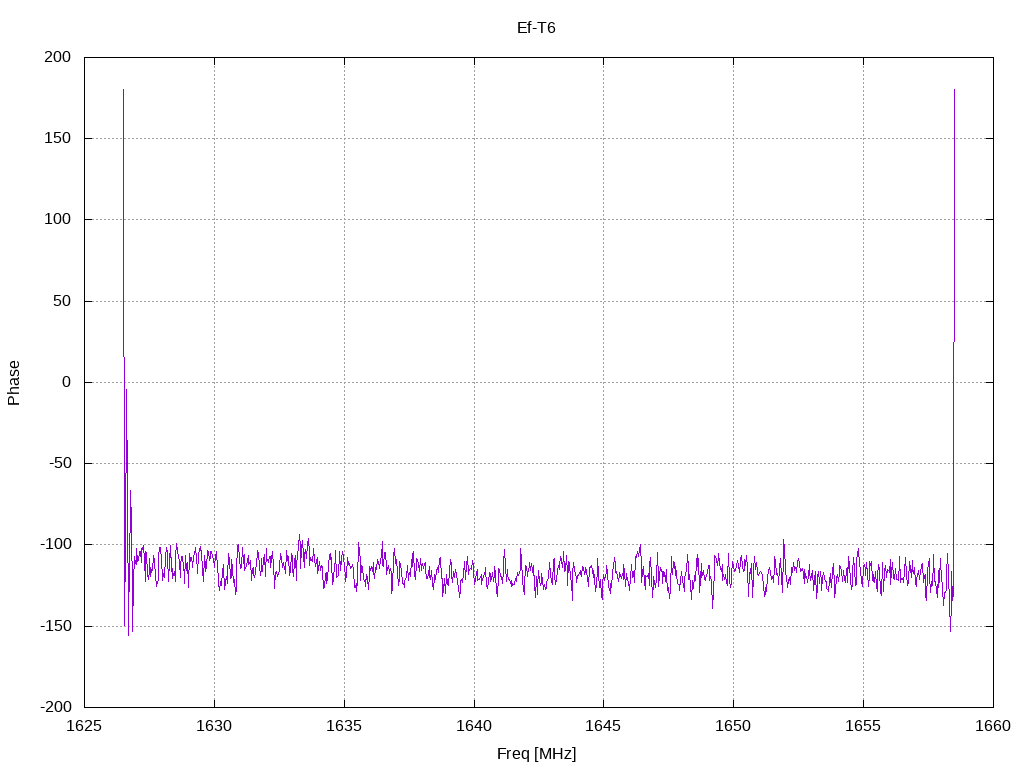The height and width of the screenshot is (768, 1024).
Task: Click the y-axis tick label '-50'
Action: [x=59, y=464]
